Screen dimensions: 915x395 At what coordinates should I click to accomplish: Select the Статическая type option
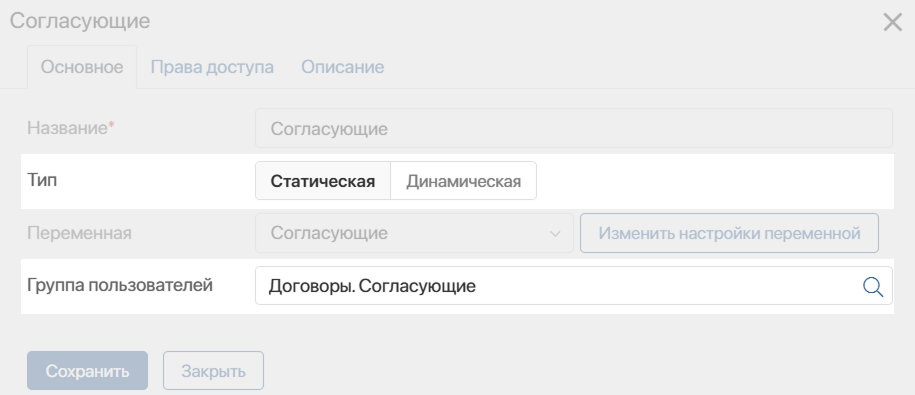click(x=322, y=181)
